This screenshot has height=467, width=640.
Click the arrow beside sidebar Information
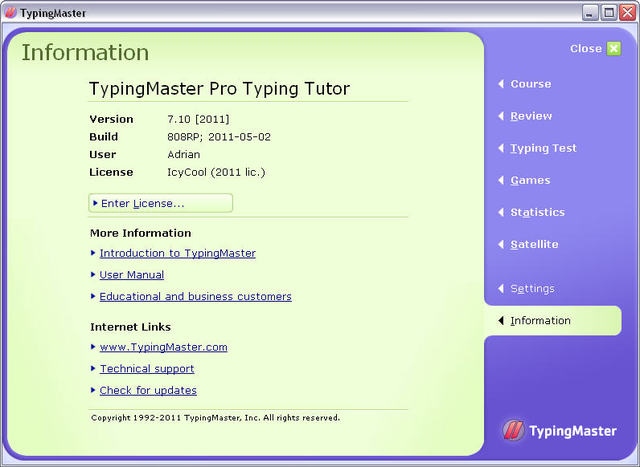coord(501,320)
